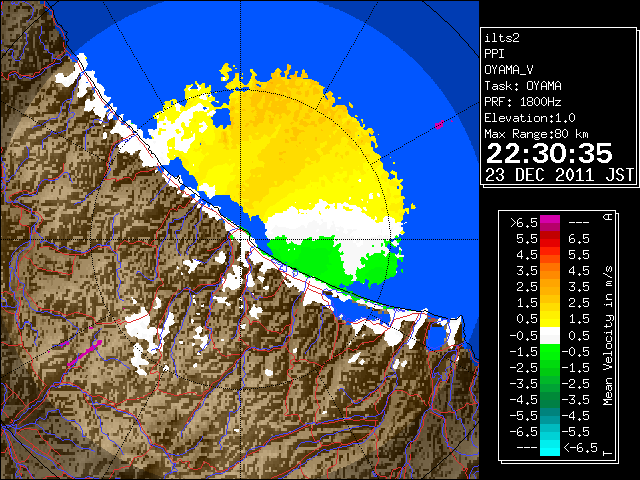Select the "23 DEC 2011 JST" date
The height and width of the screenshot is (480, 640).
coord(560,175)
